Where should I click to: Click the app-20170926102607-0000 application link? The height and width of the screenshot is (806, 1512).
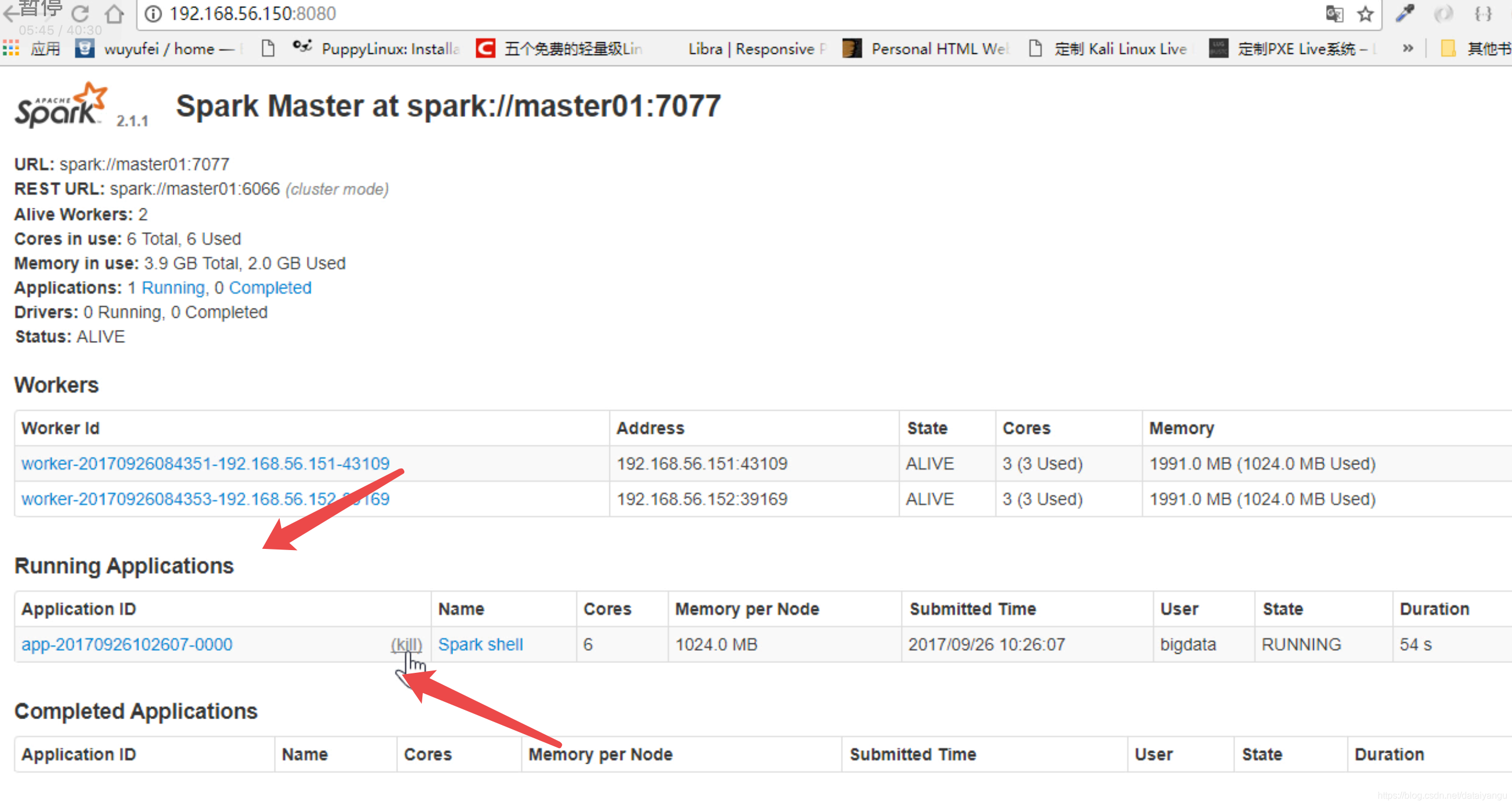tap(127, 644)
